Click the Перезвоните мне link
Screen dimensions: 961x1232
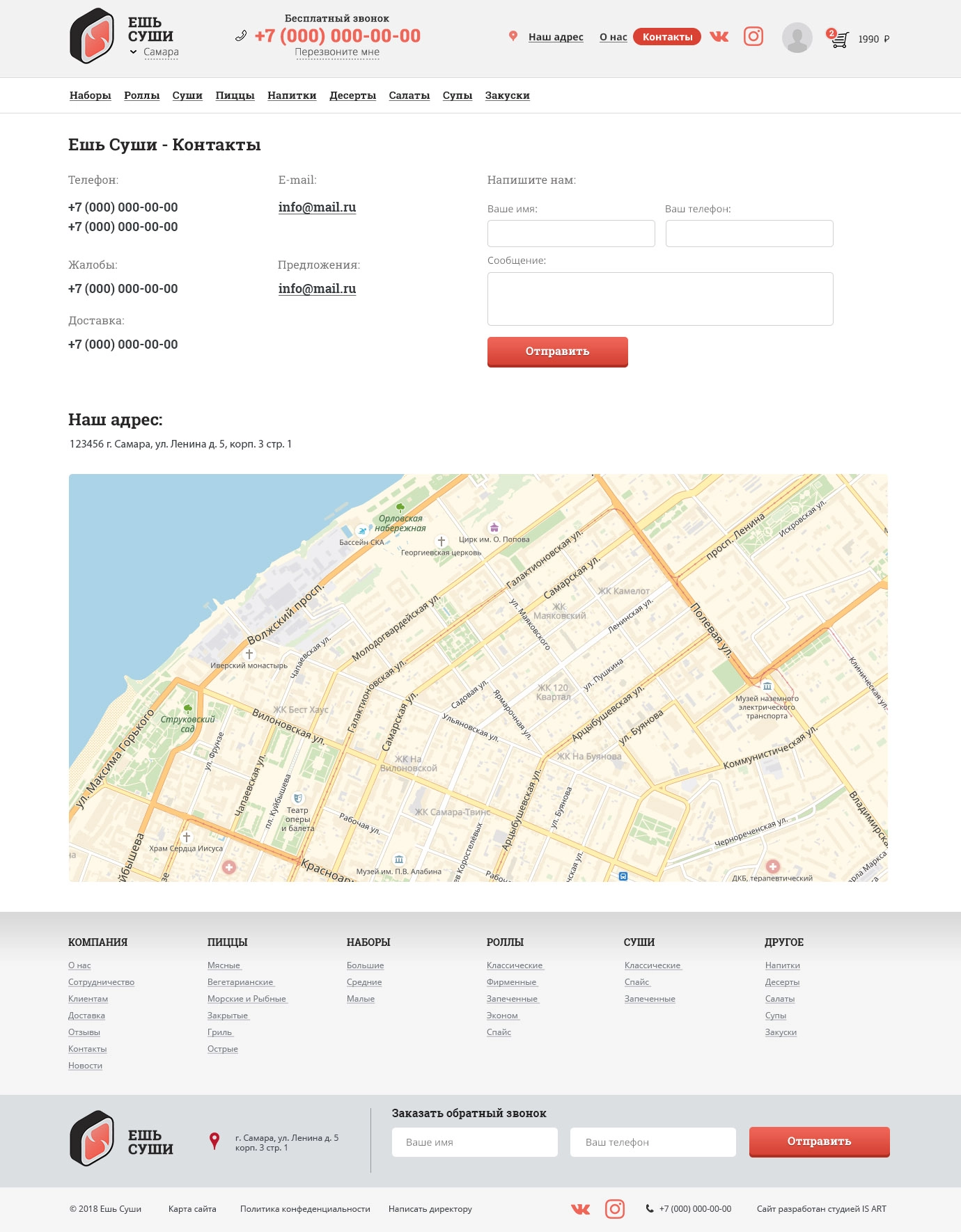(337, 52)
